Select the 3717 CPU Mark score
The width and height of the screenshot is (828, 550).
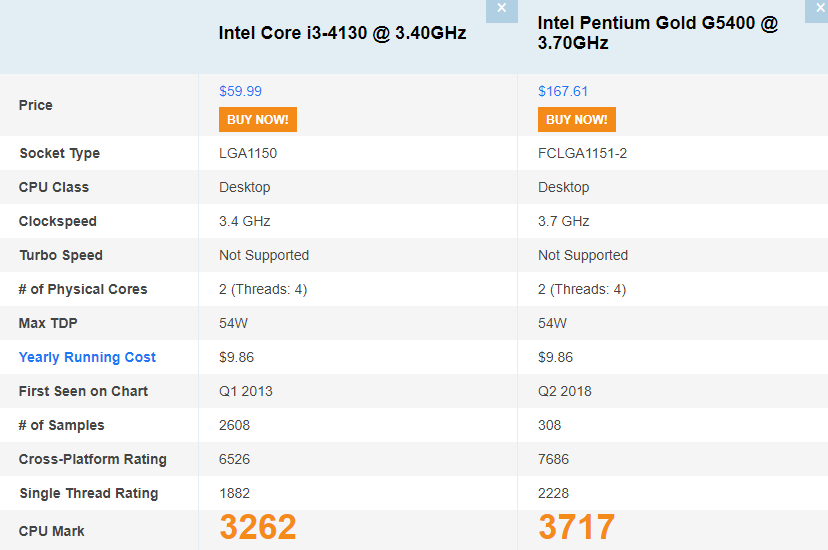point(576,527)
